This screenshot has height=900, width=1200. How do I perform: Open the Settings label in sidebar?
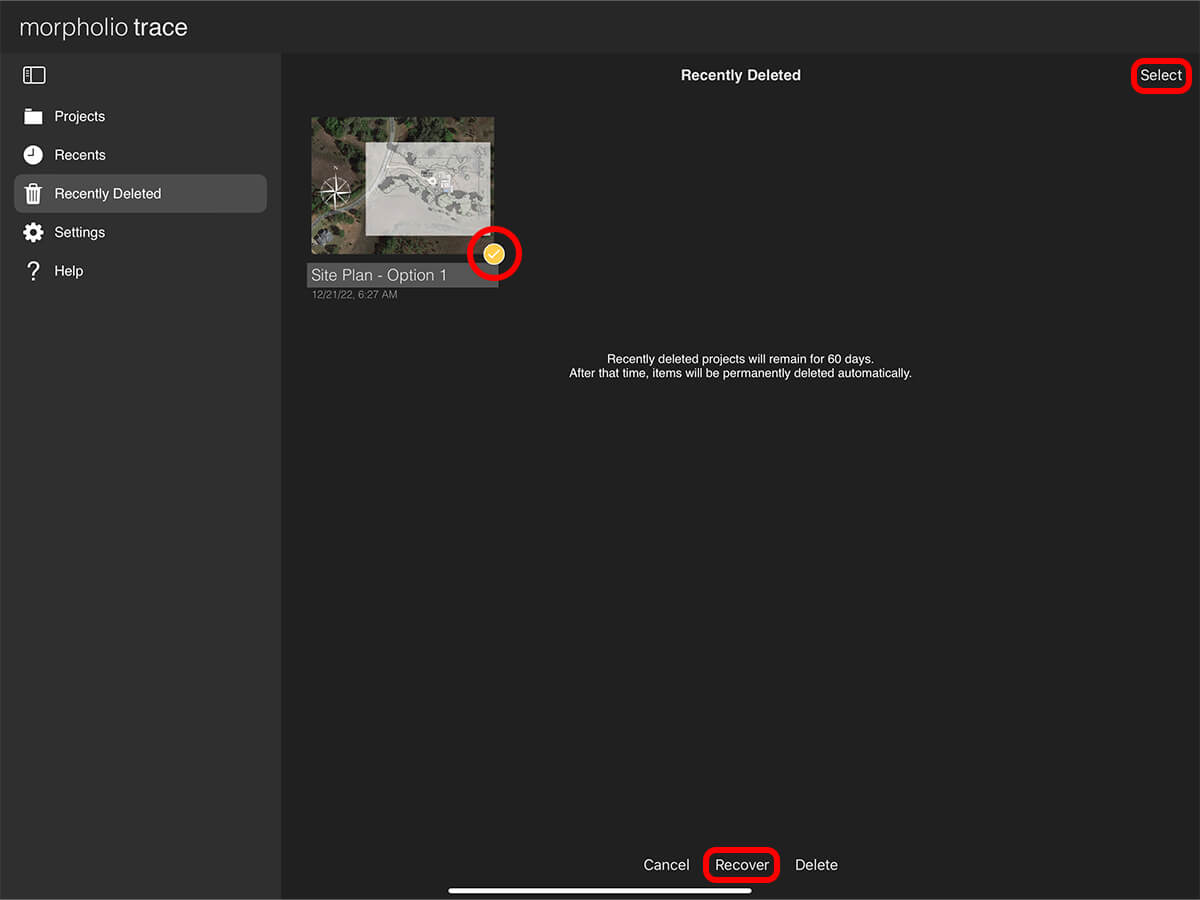tap(80, 232)
